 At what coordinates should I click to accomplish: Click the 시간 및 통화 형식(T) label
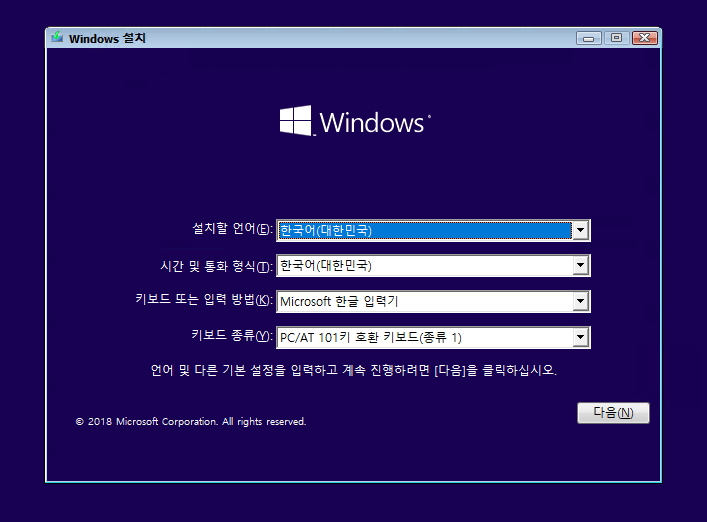coord(216,266)
